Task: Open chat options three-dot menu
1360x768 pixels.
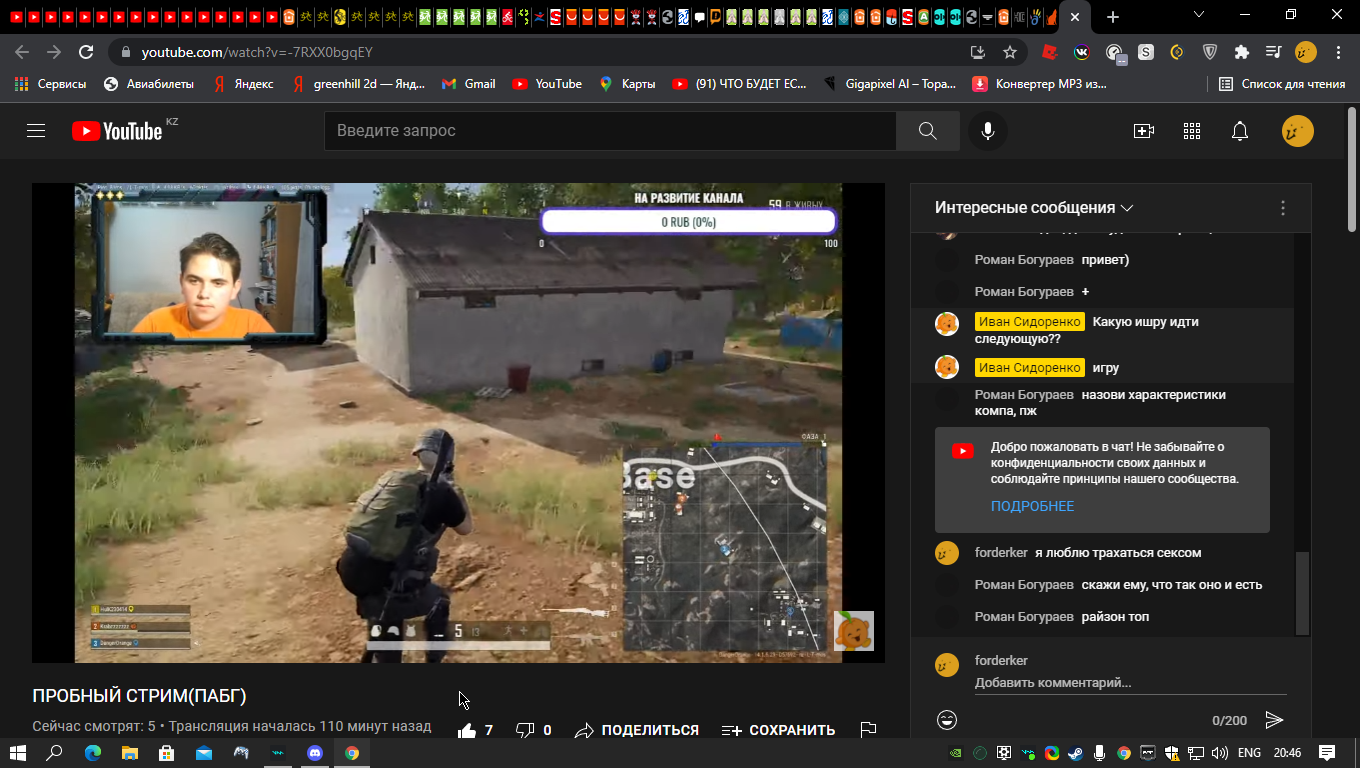Action: pos(1283,208)
